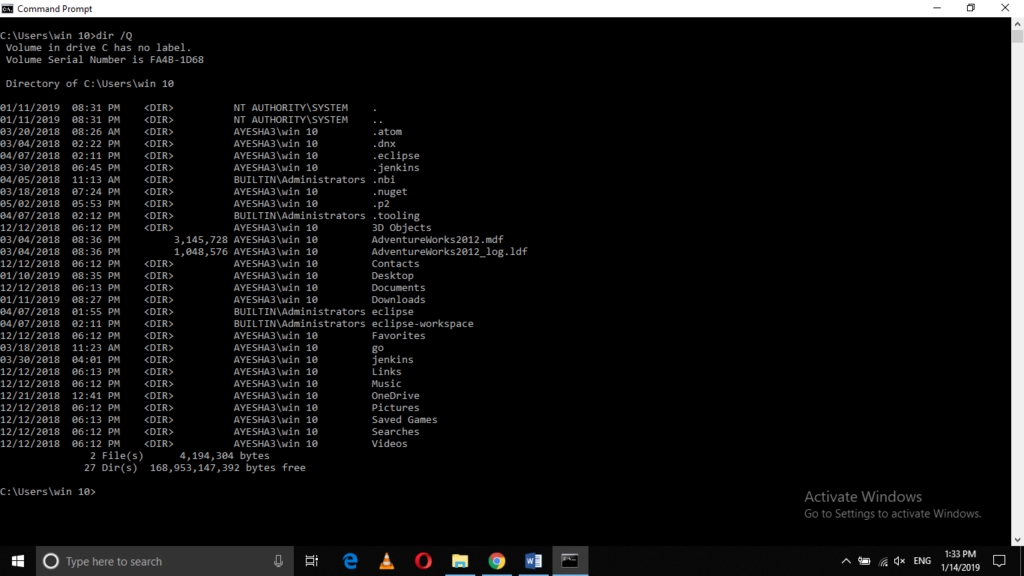Open the network connections tray icon

881,561
